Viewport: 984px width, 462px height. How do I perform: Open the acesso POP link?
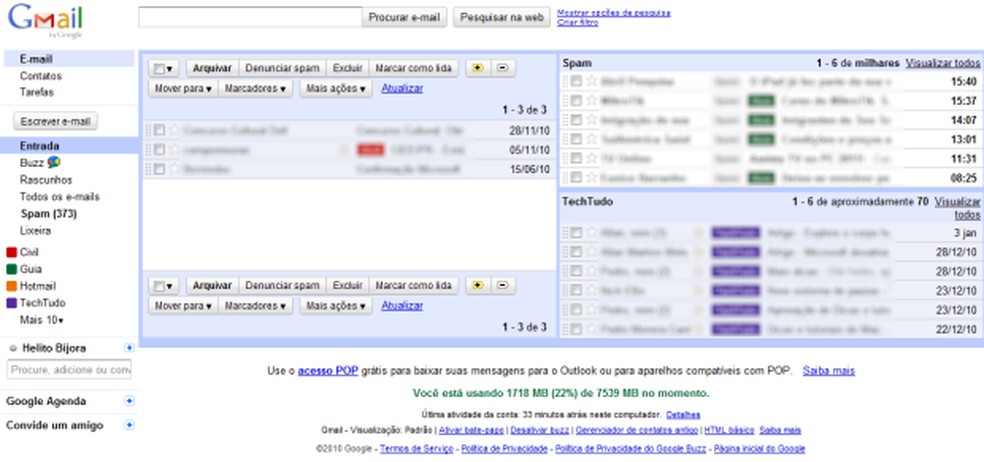pos(328,371)
